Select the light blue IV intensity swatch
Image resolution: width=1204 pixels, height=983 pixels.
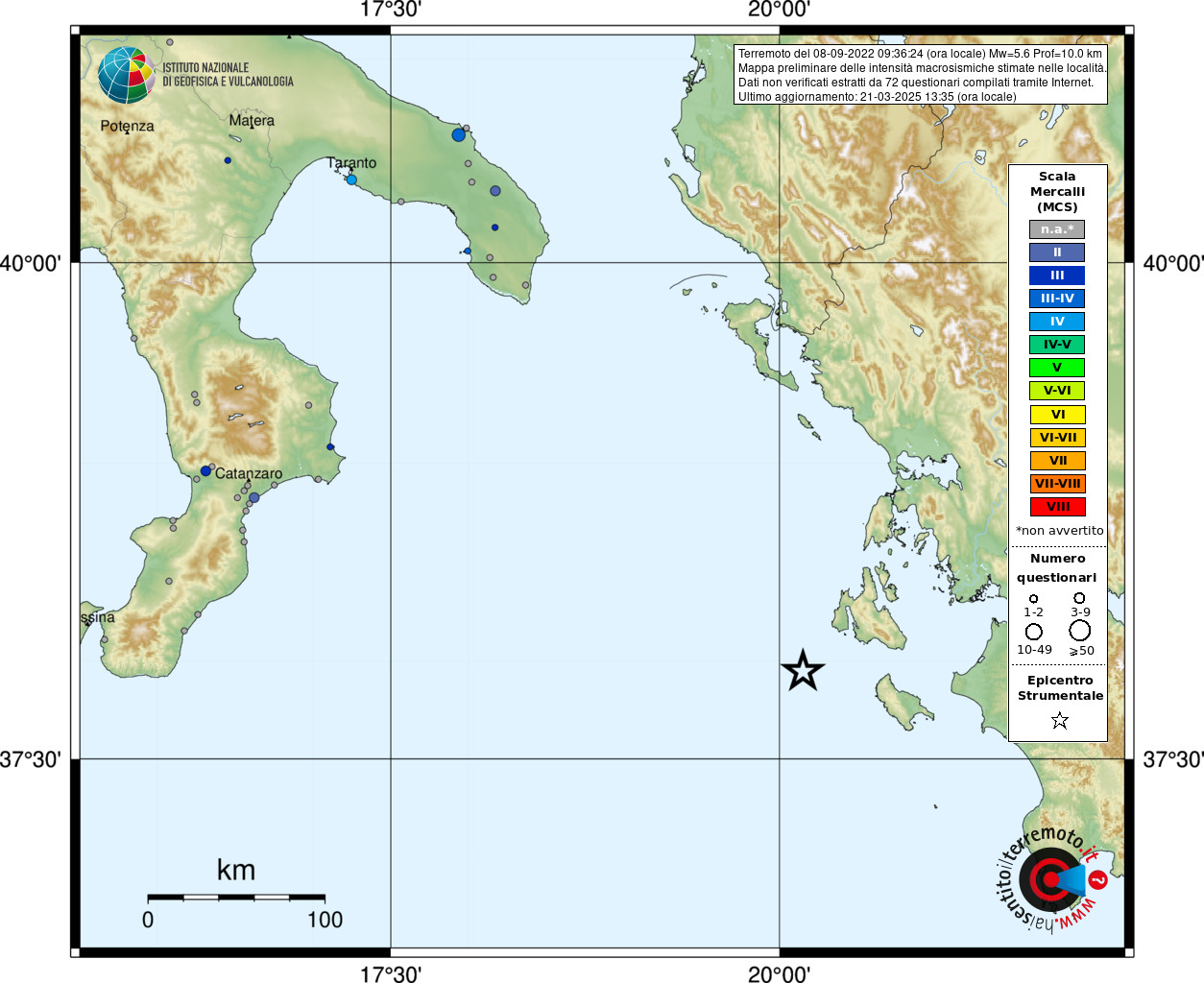coord(1057,322)
